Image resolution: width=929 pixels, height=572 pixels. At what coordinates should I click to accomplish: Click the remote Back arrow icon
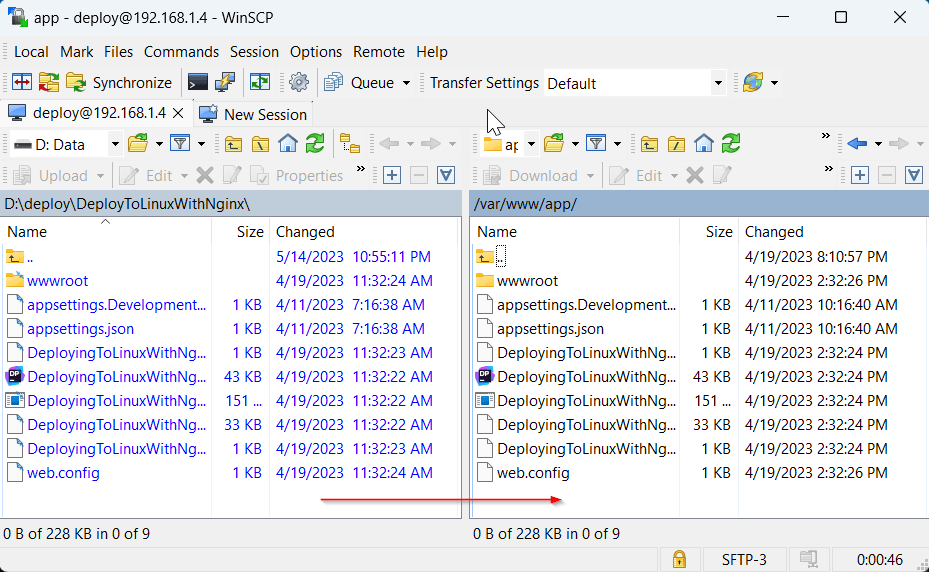tap(857, 144)
